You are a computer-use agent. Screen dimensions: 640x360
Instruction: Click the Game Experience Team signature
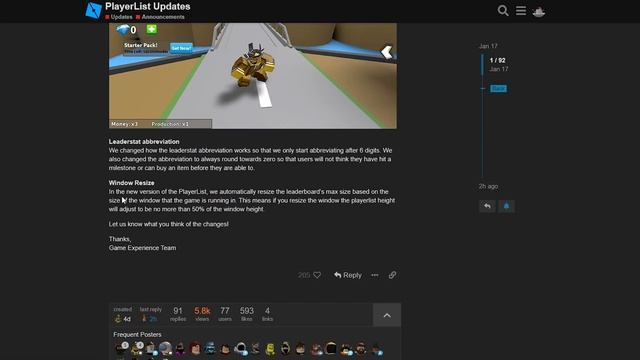[x=142, y=248]
